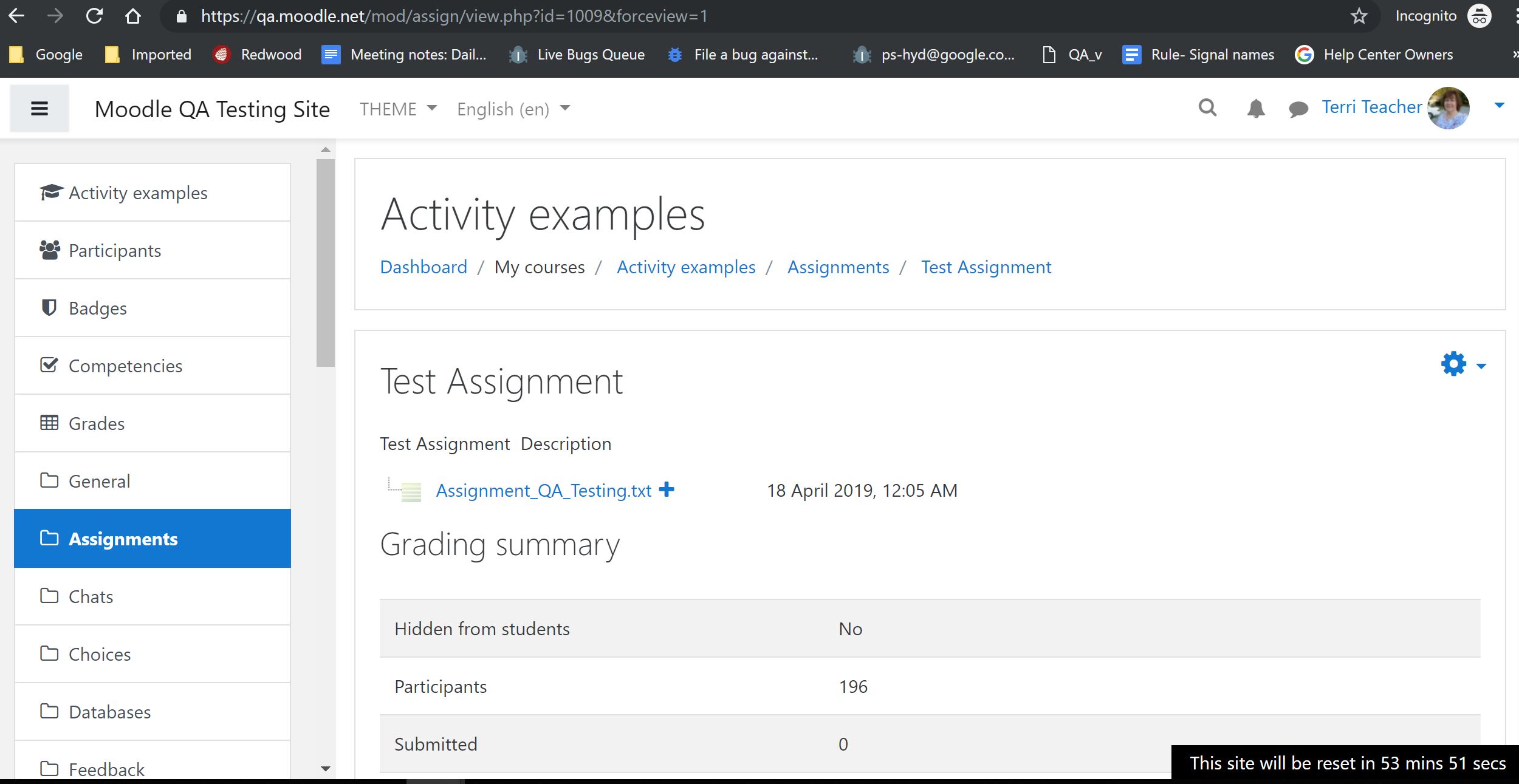
Task: Open the THEME dropdown
Action: (x=398, y=109)
